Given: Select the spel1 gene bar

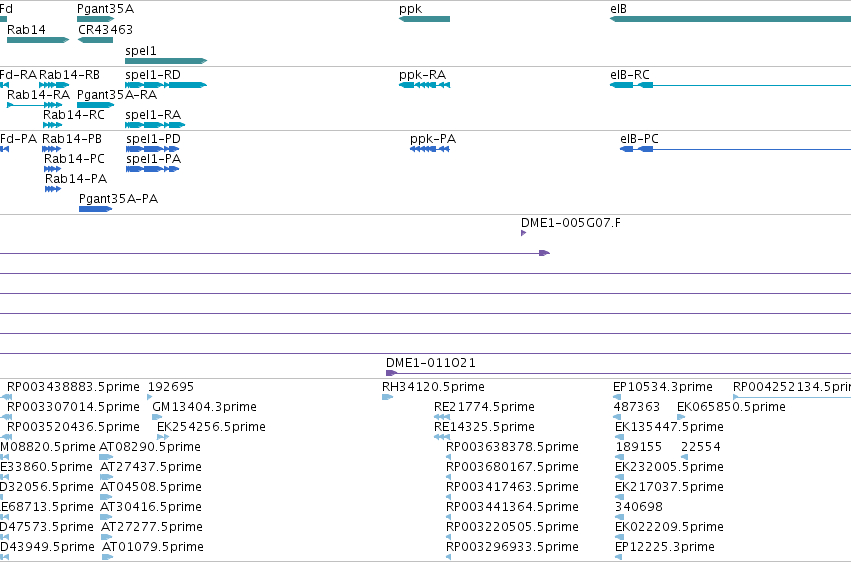Looking at the screenshot, I should [x=166, y=61].
